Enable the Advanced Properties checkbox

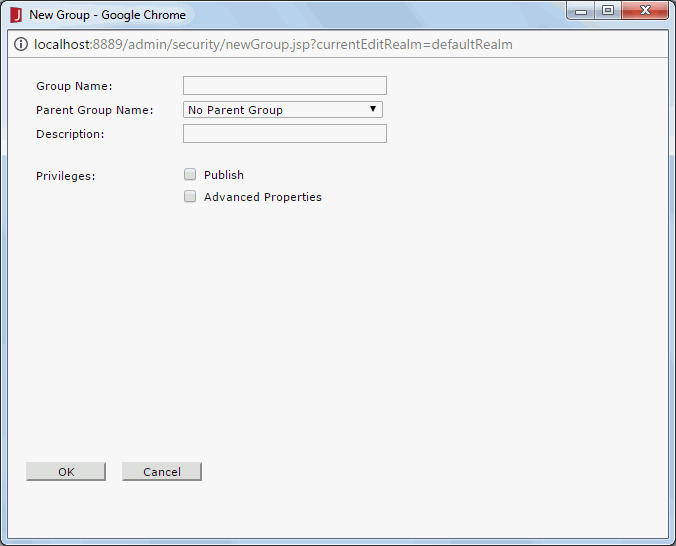tap(190, 197)
